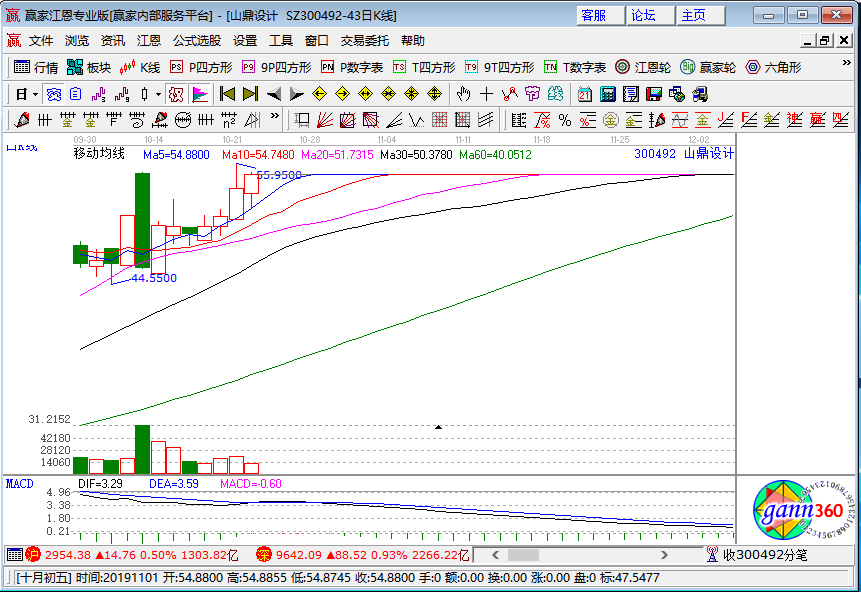Image resolution: width=861 pixels, height=592 pixels.
Task: Expand the drawing toolbar overflow chevron
Action: (x=275, y=116)
